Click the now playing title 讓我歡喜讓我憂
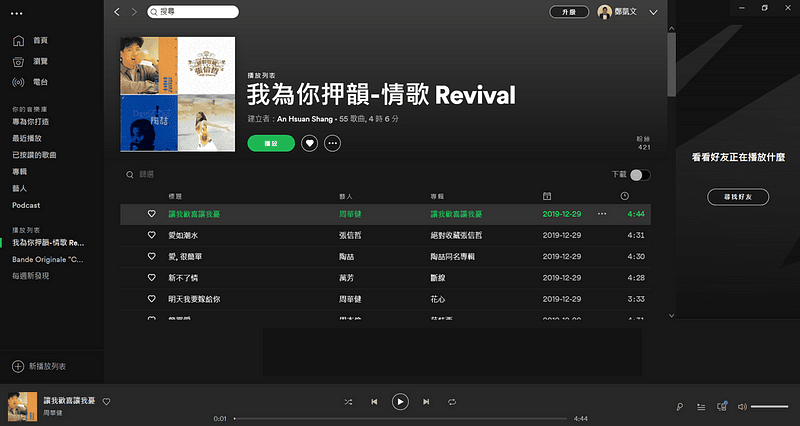The height and width of the screenshot is (426, 800). click(x=69, y=401)
